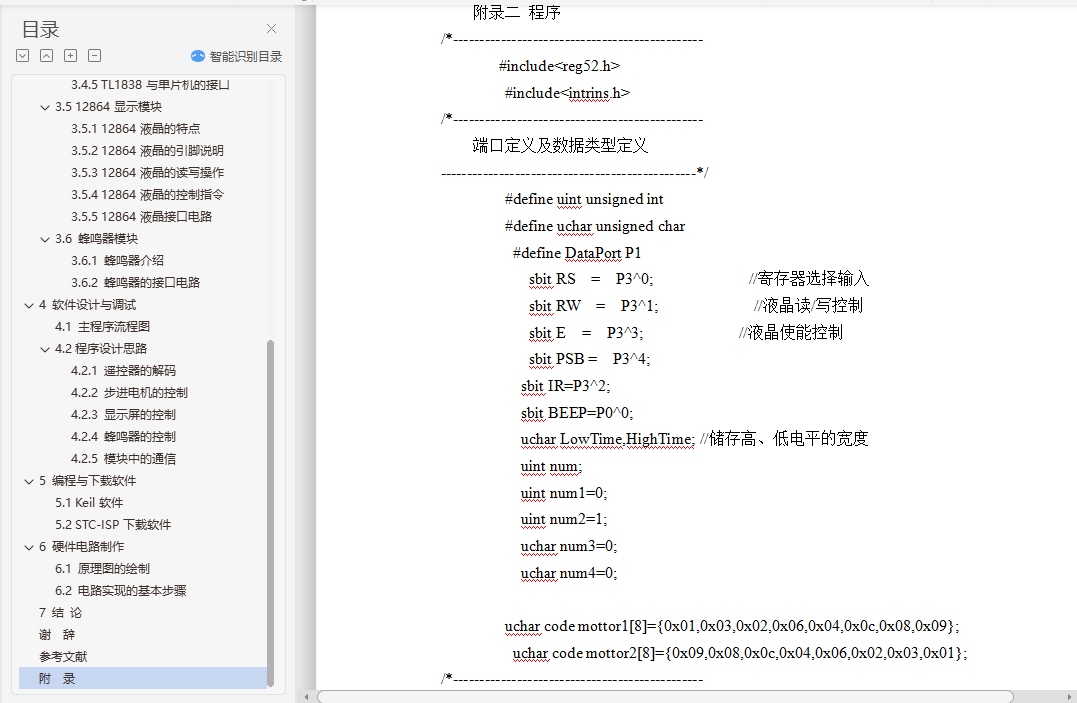Collapse the 3.6 蜂鸣器模块 section
The height and width of the screenshot is (703, 1077).
click(45, 239)
